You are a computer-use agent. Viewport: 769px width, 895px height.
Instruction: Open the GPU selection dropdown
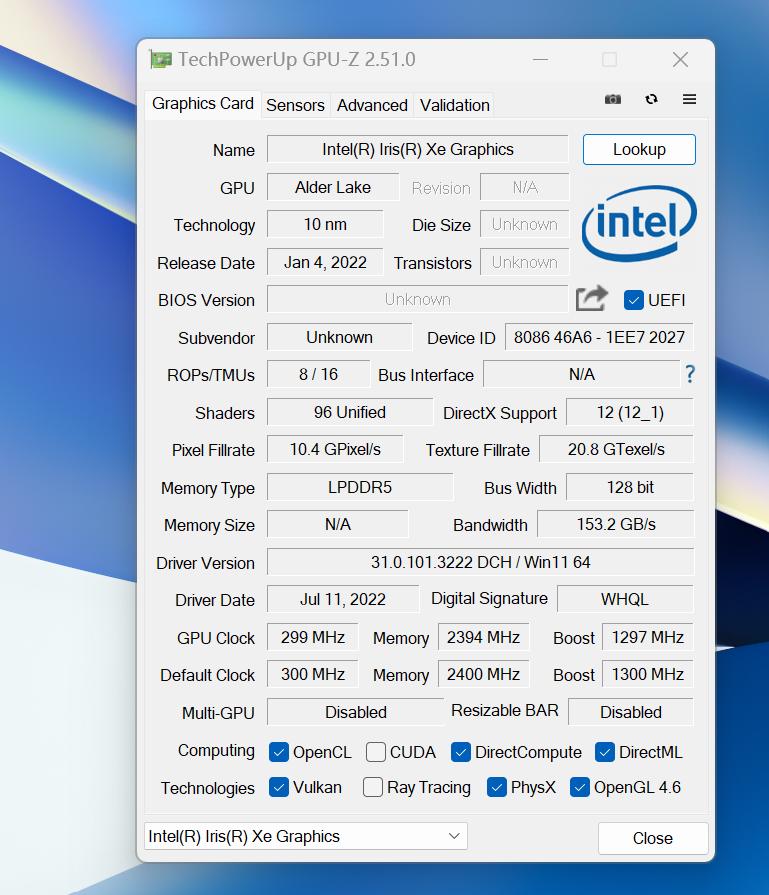pyautogui.click(x=306, y=836)
